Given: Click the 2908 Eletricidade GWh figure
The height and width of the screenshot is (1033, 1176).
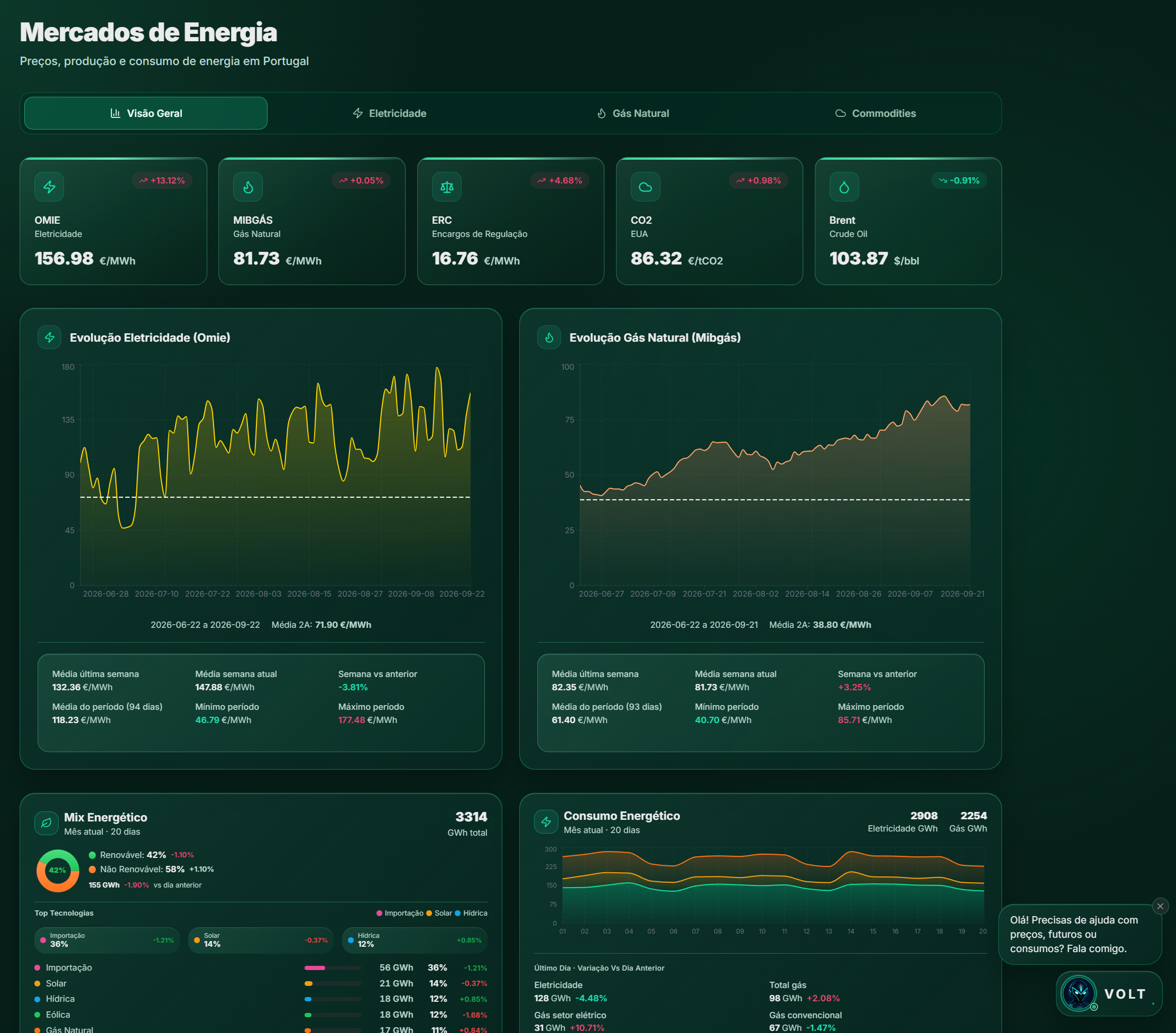Looking at the screenshot, I should pos(923,816).
